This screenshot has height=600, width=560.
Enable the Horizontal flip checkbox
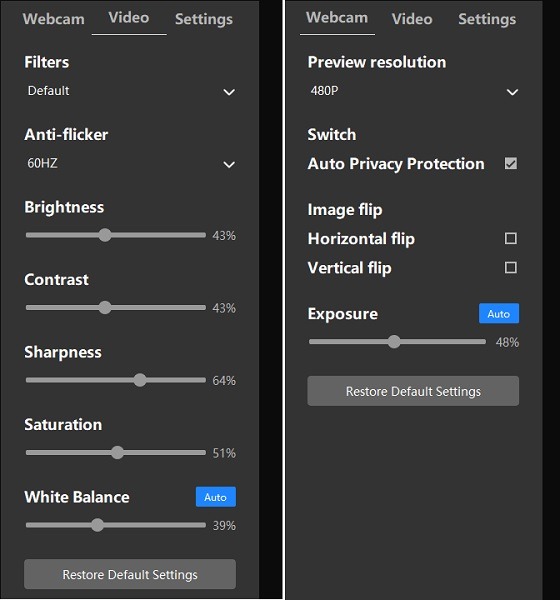pos(511,238)
